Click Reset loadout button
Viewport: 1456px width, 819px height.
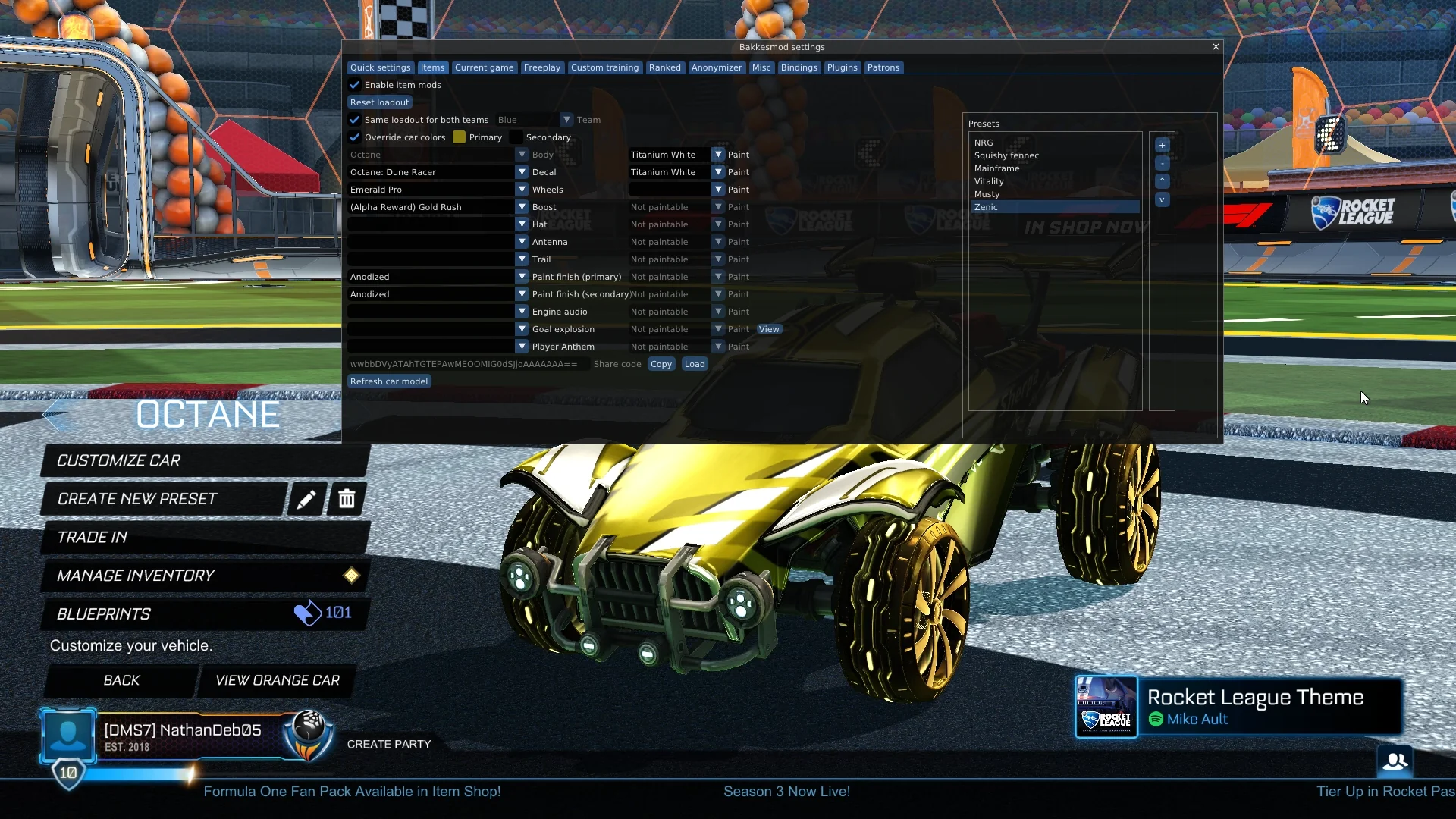(x=380, y=102)
